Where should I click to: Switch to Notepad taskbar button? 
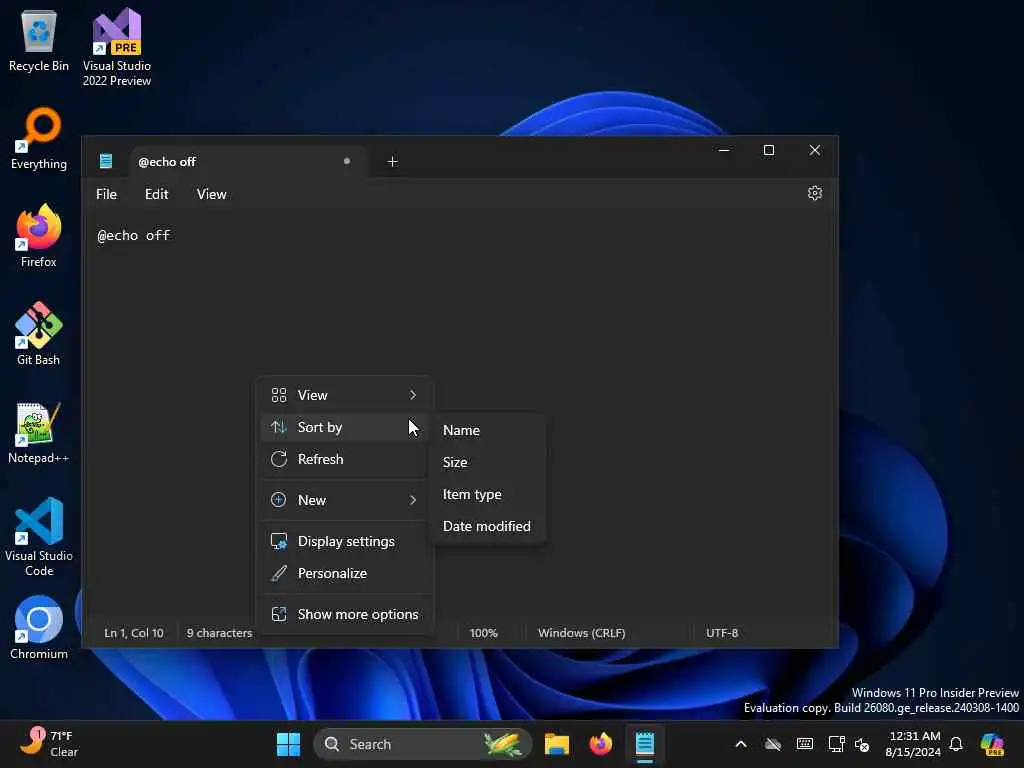(x=645, y=744)
